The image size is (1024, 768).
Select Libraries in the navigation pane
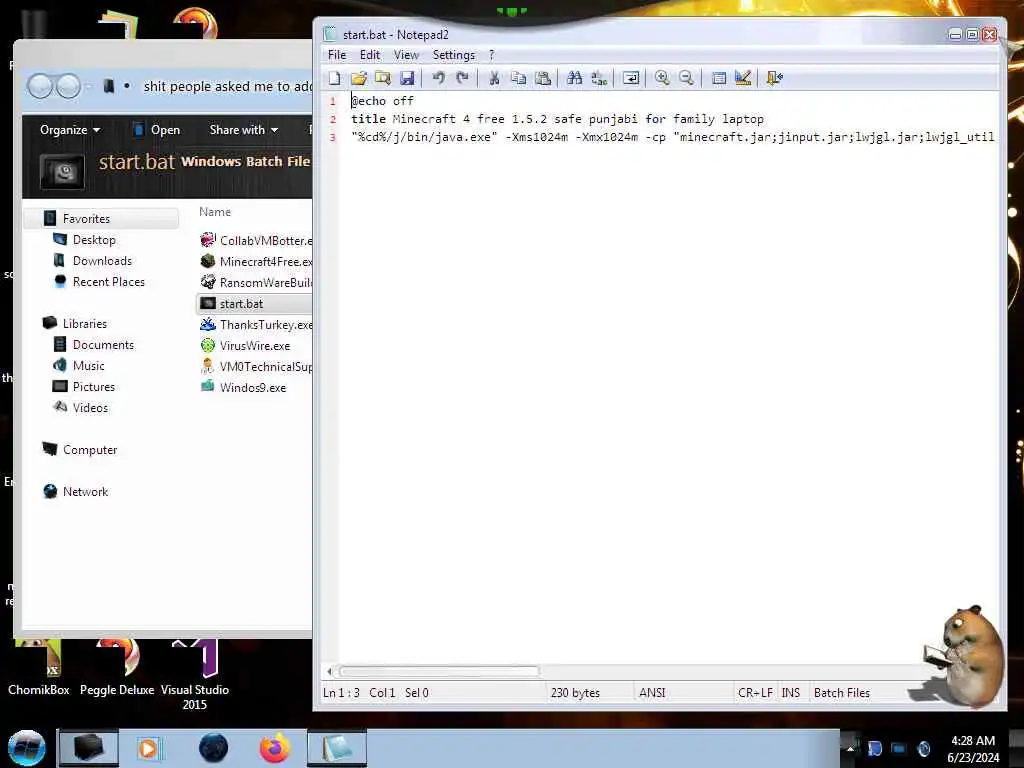pyautogui.click(x=84, y=323)
